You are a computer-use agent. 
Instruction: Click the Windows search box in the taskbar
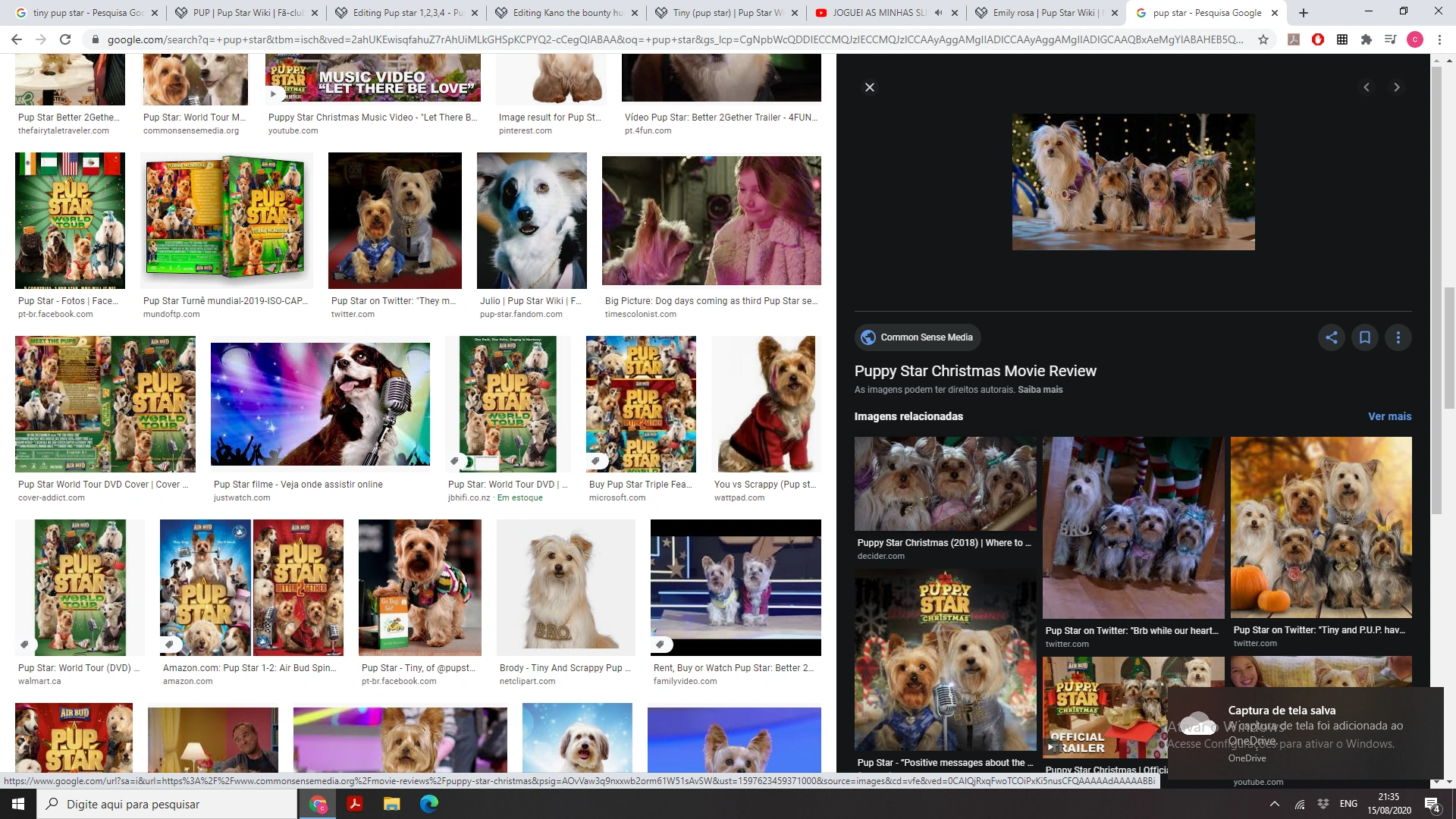[x=167, y=804]
